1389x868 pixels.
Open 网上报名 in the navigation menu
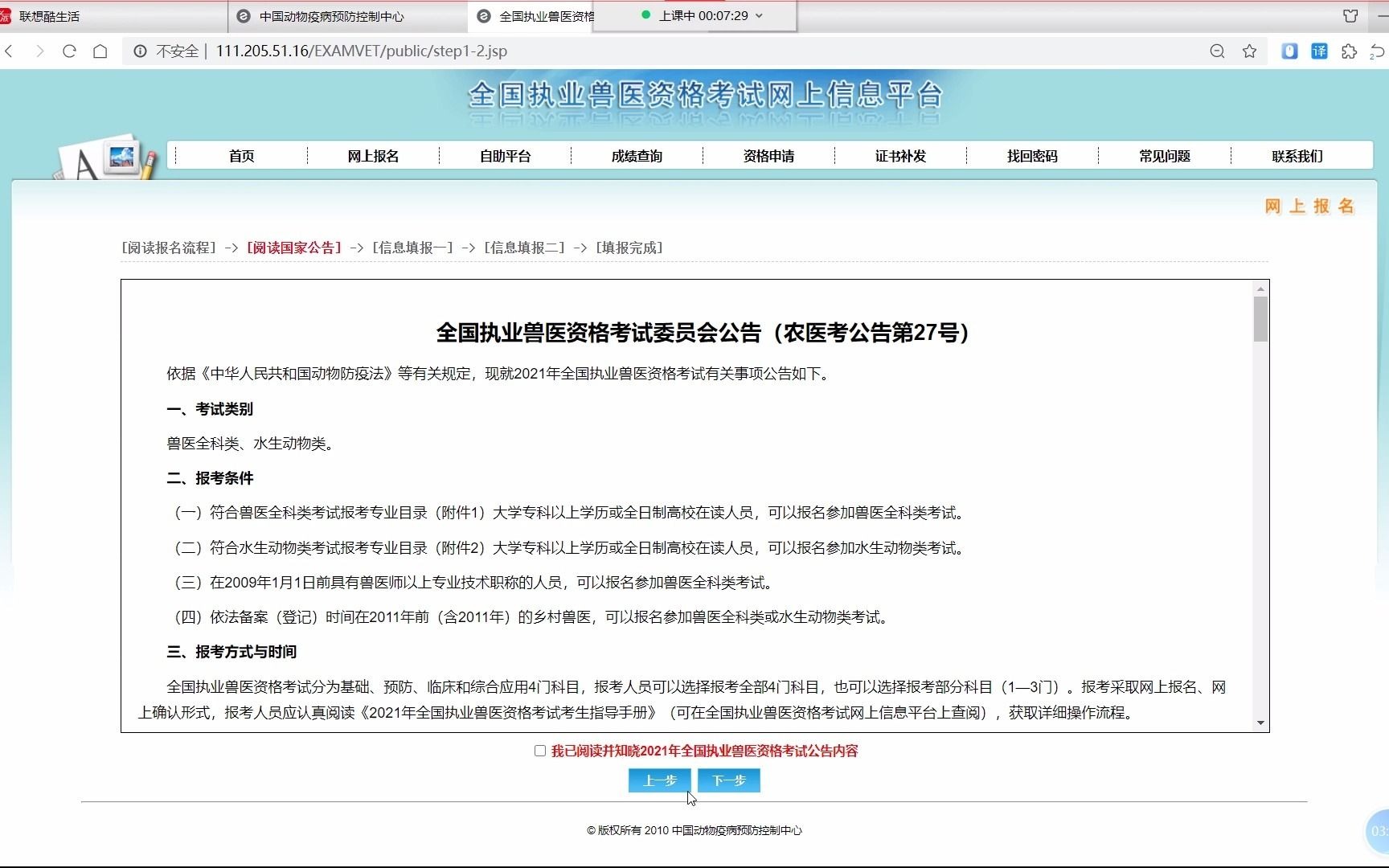pyautogui.click(x=373, y=156)
